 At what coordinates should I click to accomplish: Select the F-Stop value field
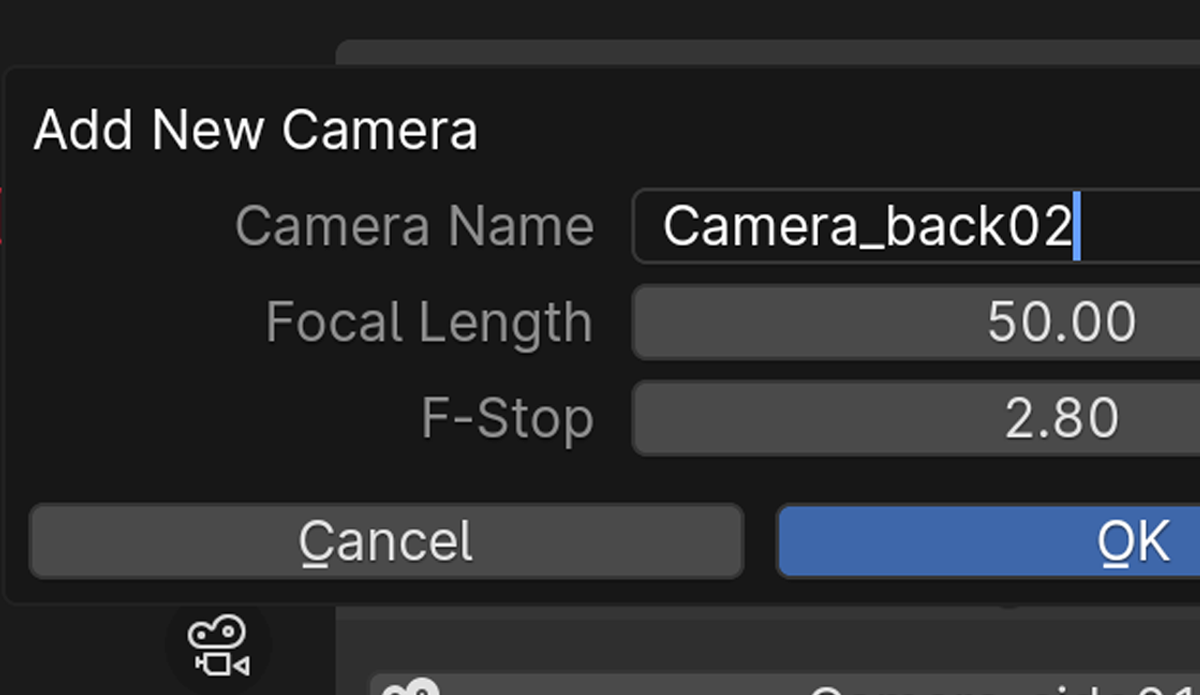point(916,418)
